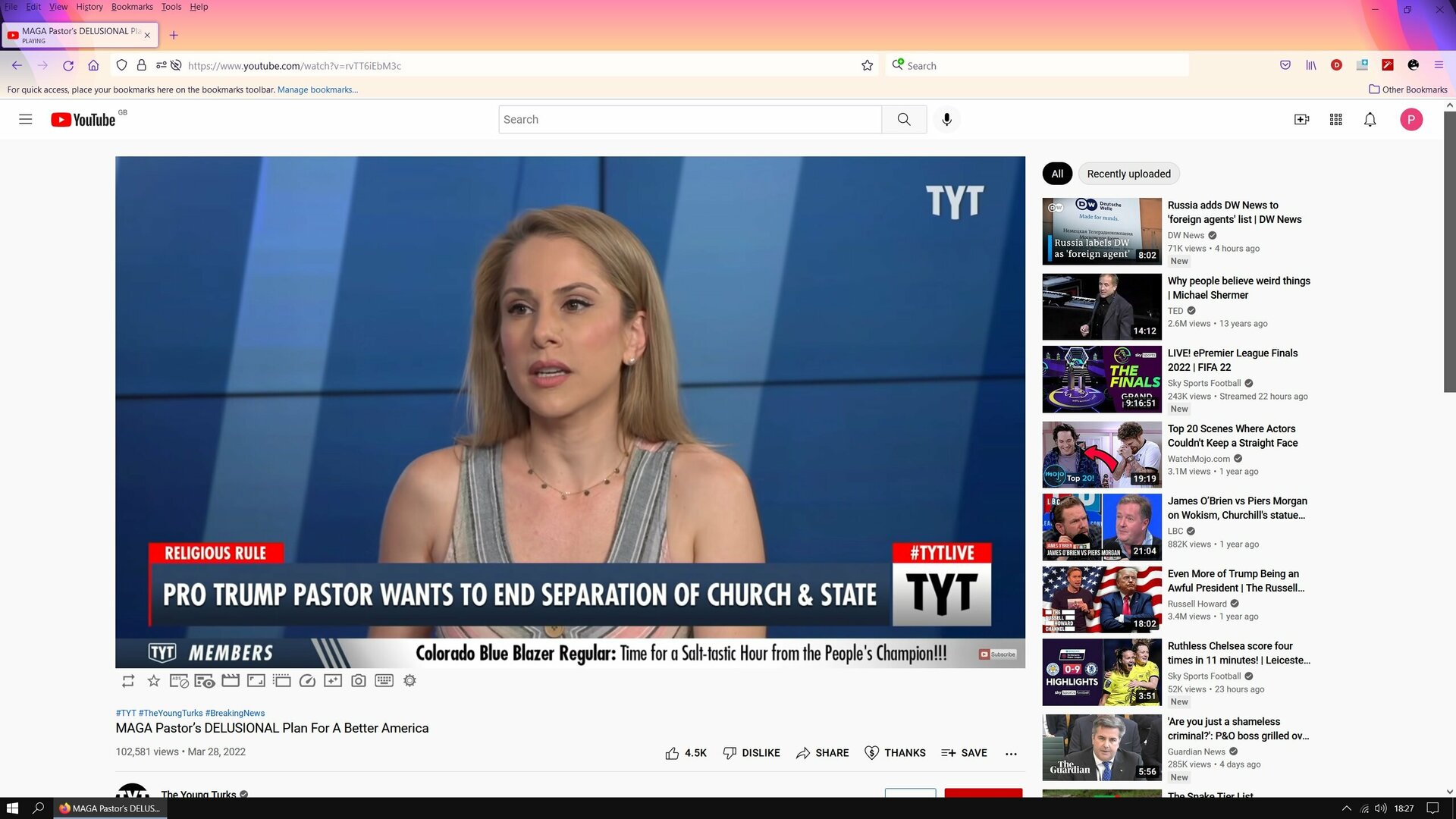
Task: Open a new browser tab
Action: click(174, 35)
